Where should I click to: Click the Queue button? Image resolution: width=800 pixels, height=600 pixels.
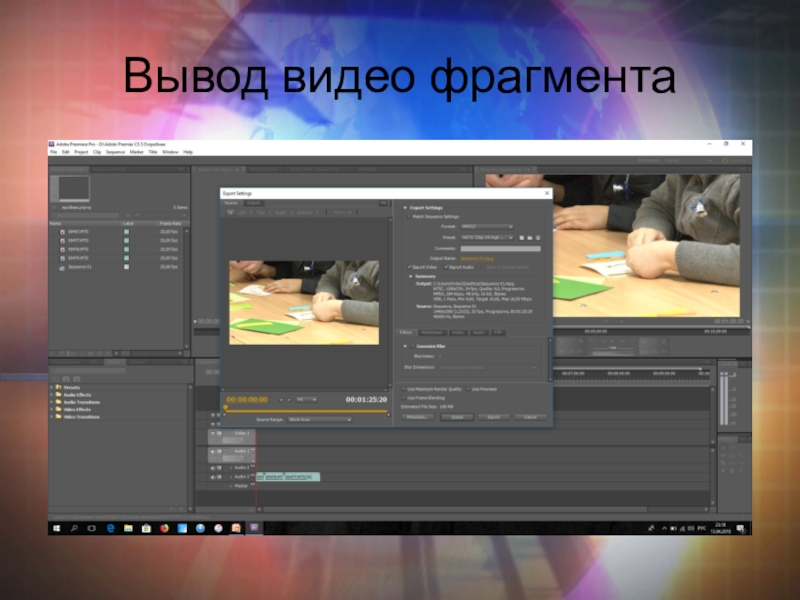click(456, 416)
